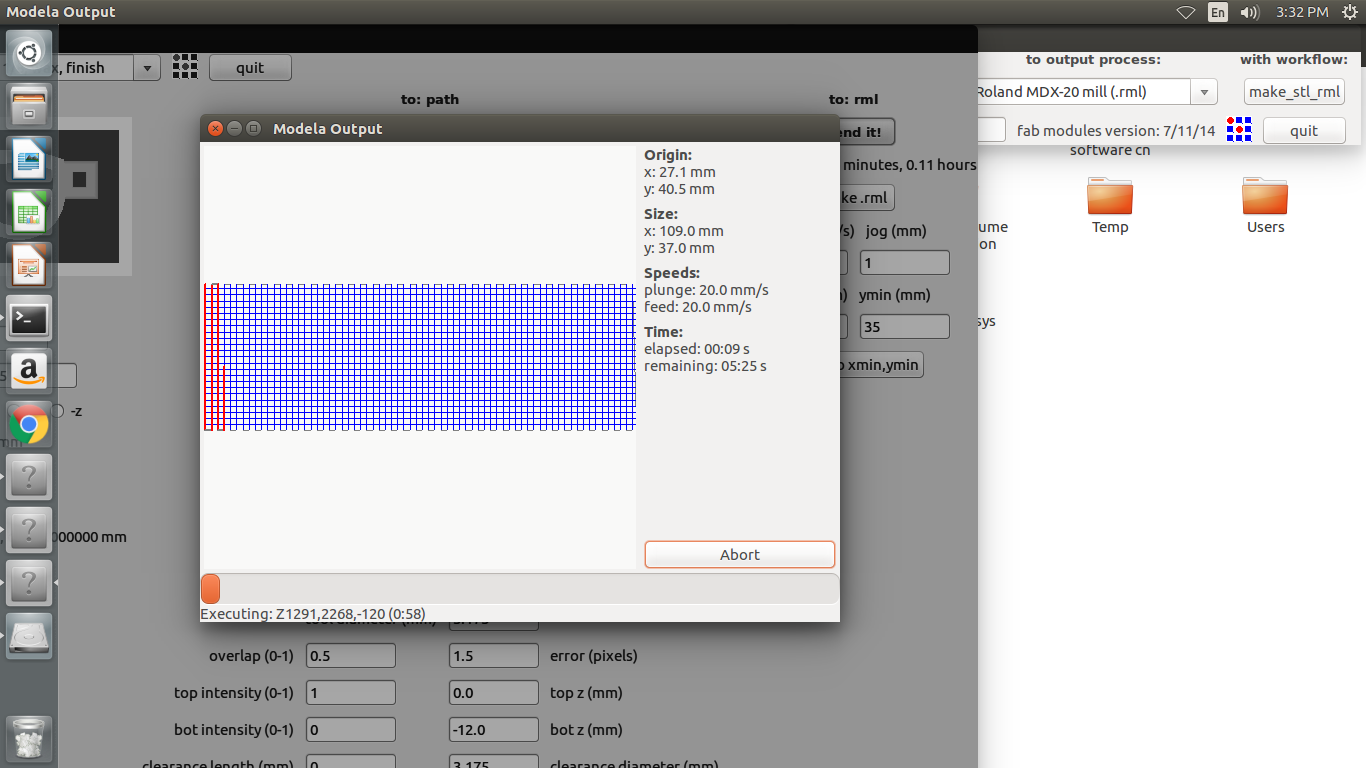Launch LibreOffice Impress from the launcher
This screenshot has height=768, width=1366.
[x=29, y=266]
